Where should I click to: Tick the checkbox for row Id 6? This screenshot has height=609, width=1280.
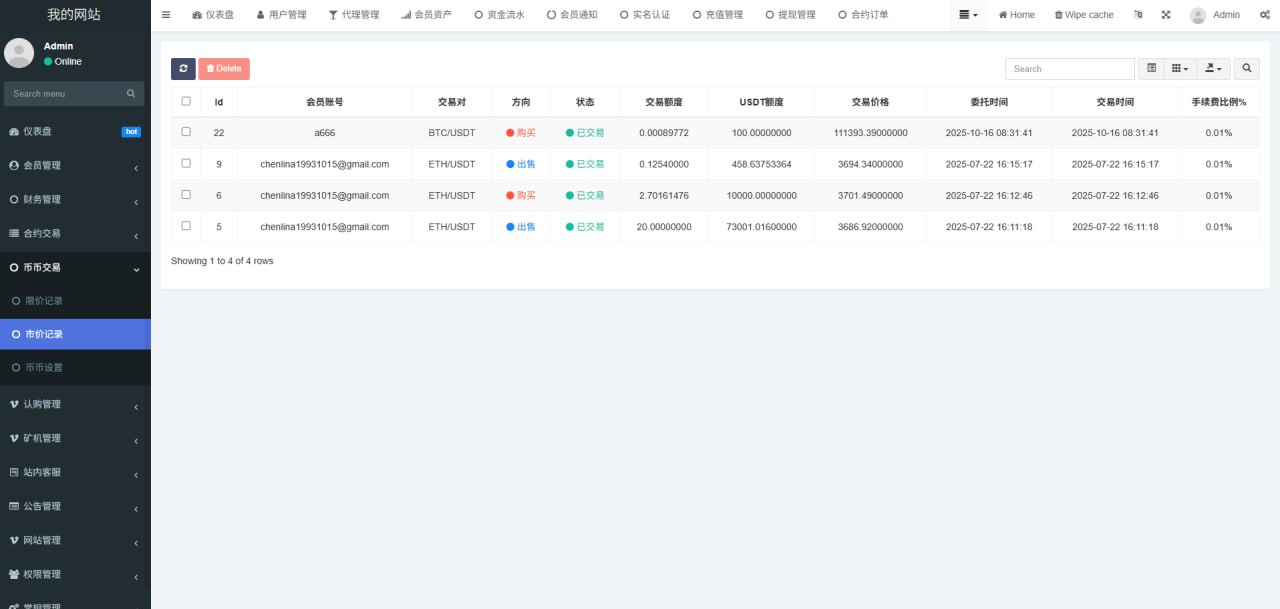point(186,195)
